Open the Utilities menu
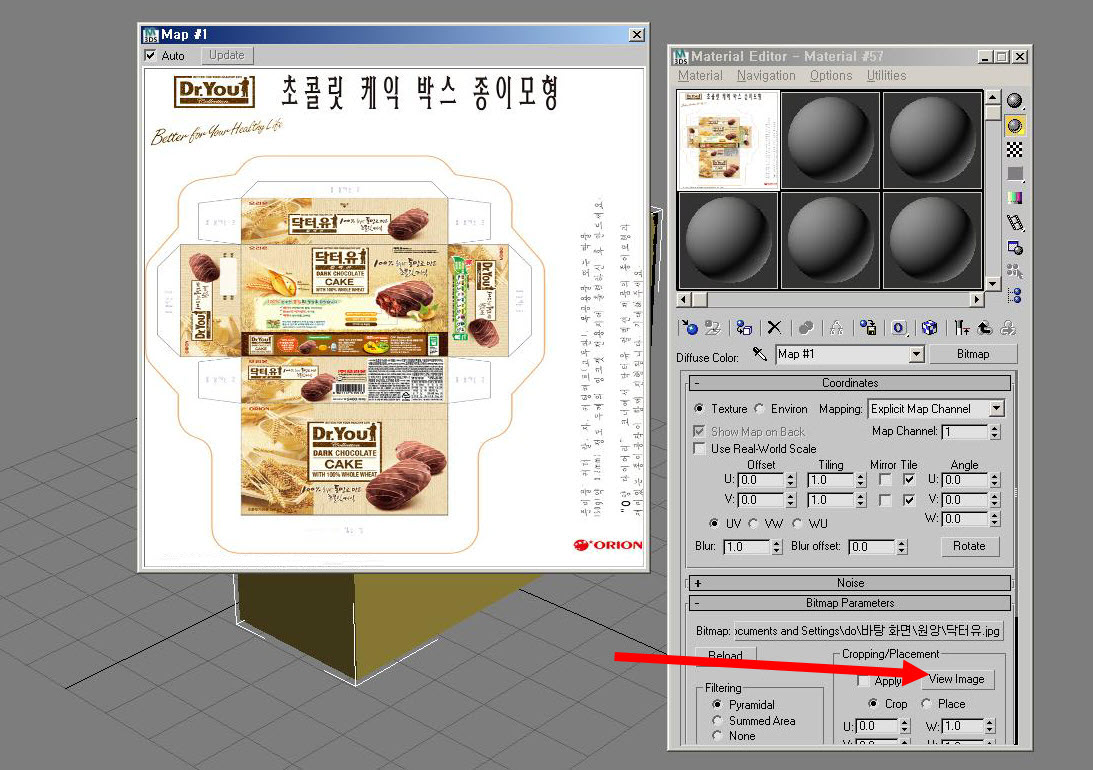1093x770 pixels. tap(887, 75)
